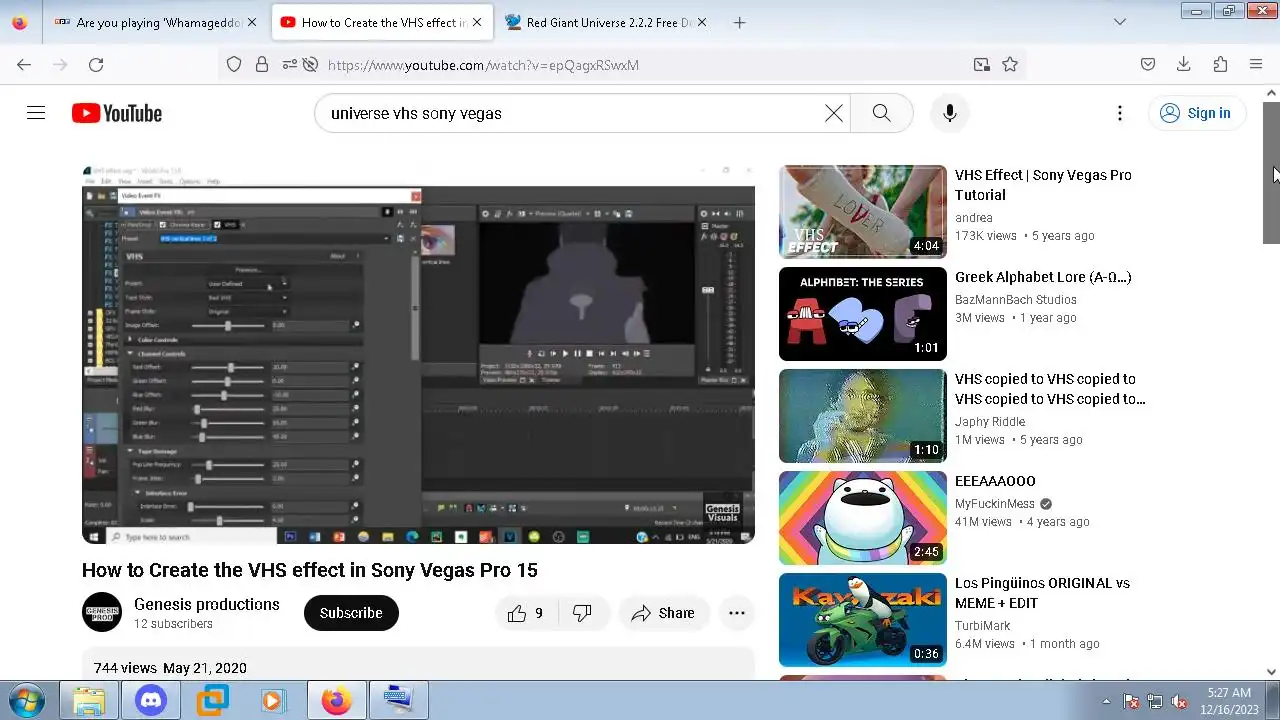Toggle picture-in-picture from the address bar

pyautogui.click(x=981, y=64)
